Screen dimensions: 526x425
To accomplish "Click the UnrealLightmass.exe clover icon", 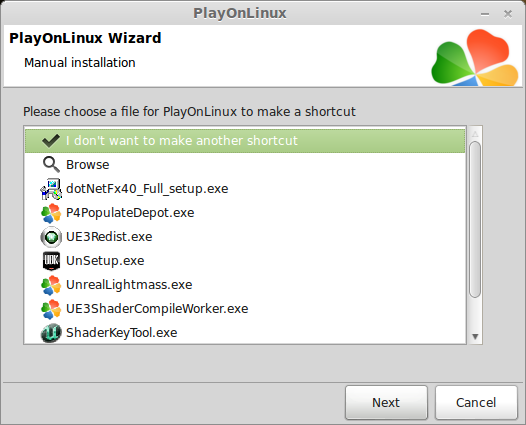I will click(x=51, y=285).
